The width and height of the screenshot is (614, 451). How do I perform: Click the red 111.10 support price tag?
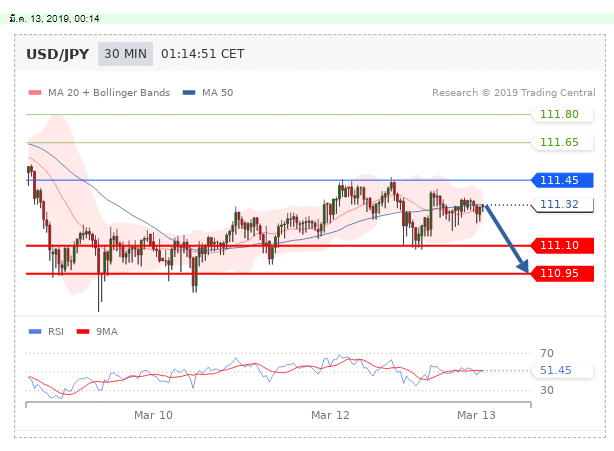click(562, 245)
